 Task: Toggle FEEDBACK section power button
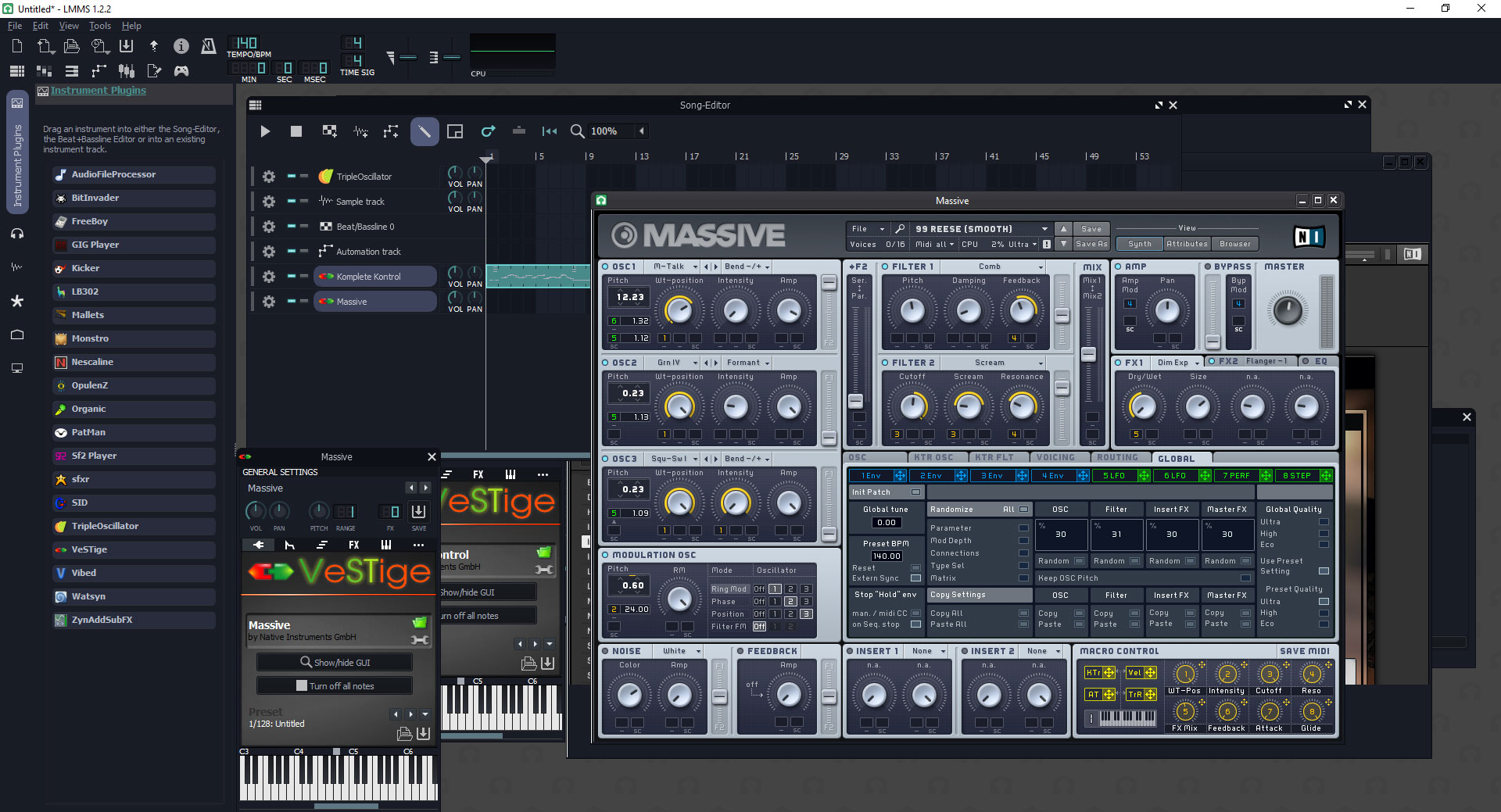741,651
